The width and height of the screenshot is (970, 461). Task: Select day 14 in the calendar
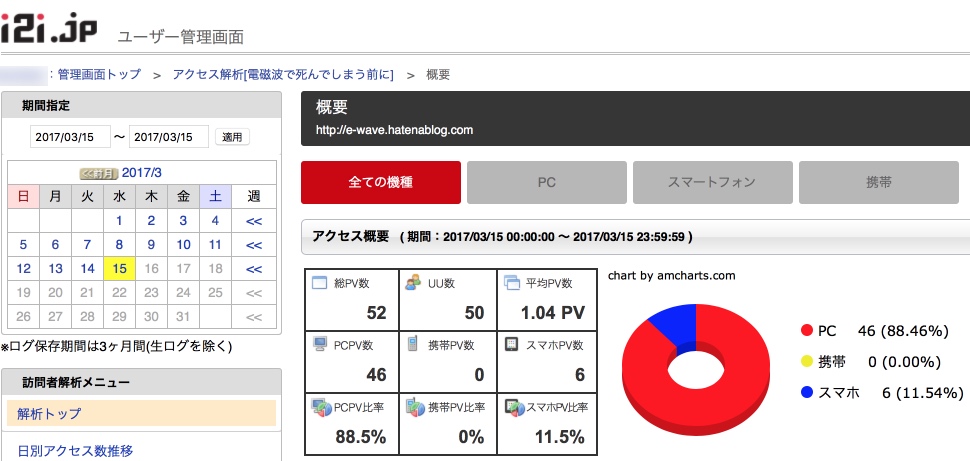click(87, 269)
